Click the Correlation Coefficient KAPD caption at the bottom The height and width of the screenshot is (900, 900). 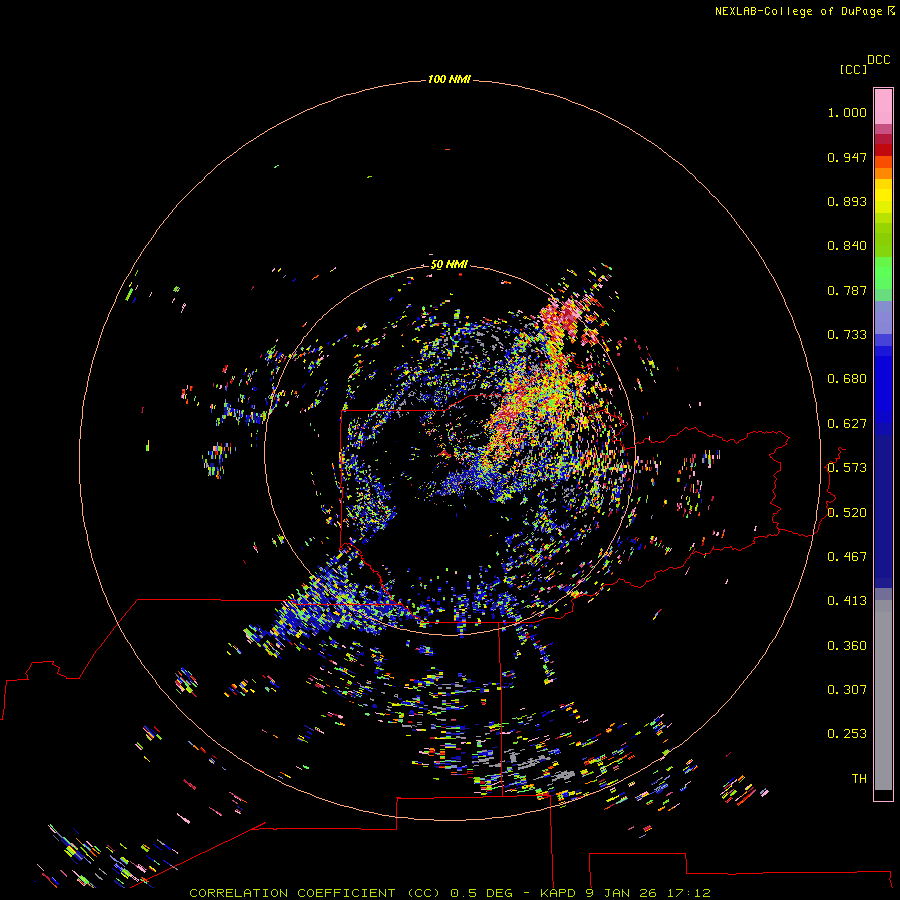(x=450, y=893)
